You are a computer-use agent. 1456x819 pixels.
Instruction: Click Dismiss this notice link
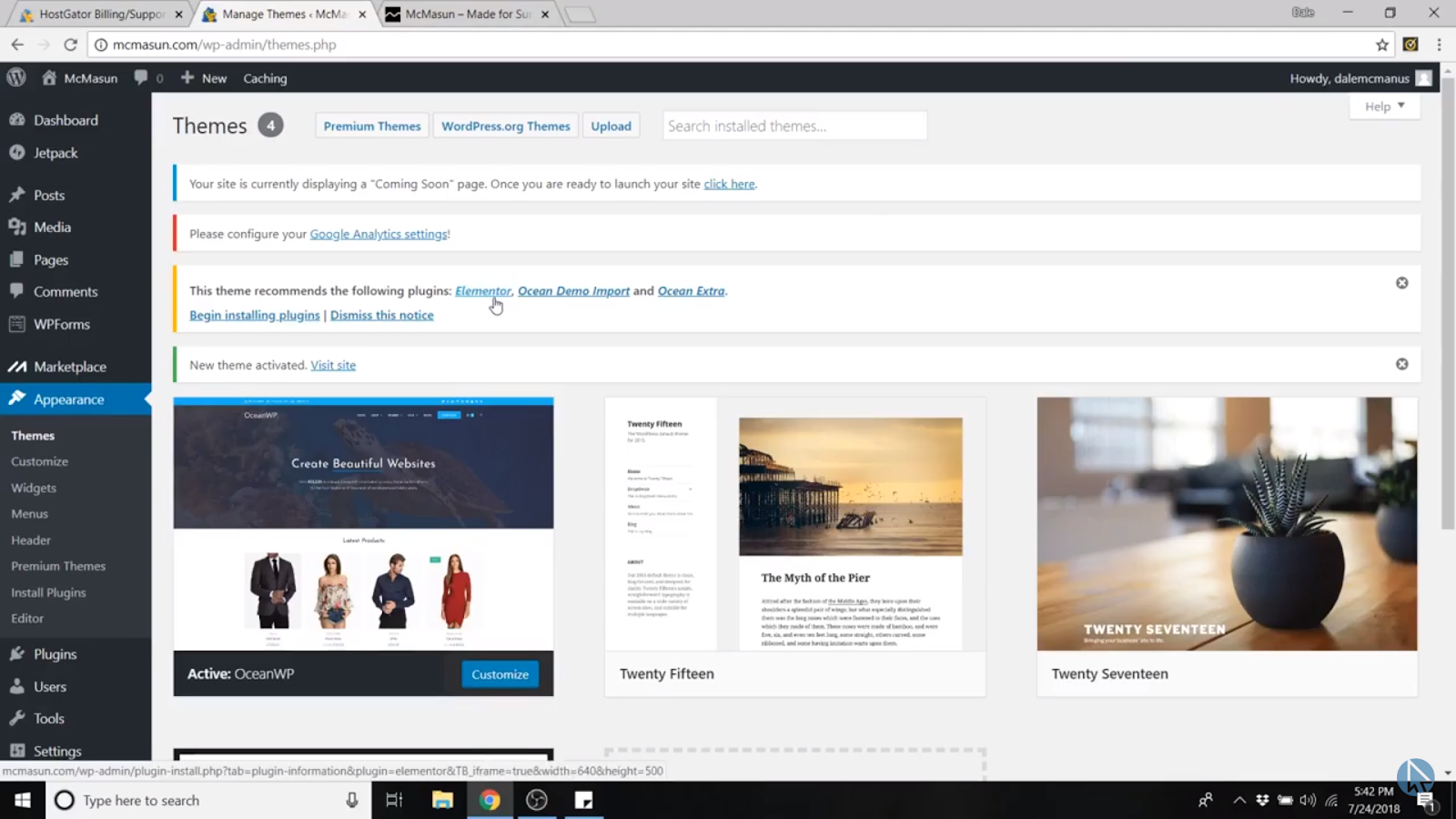382,315
